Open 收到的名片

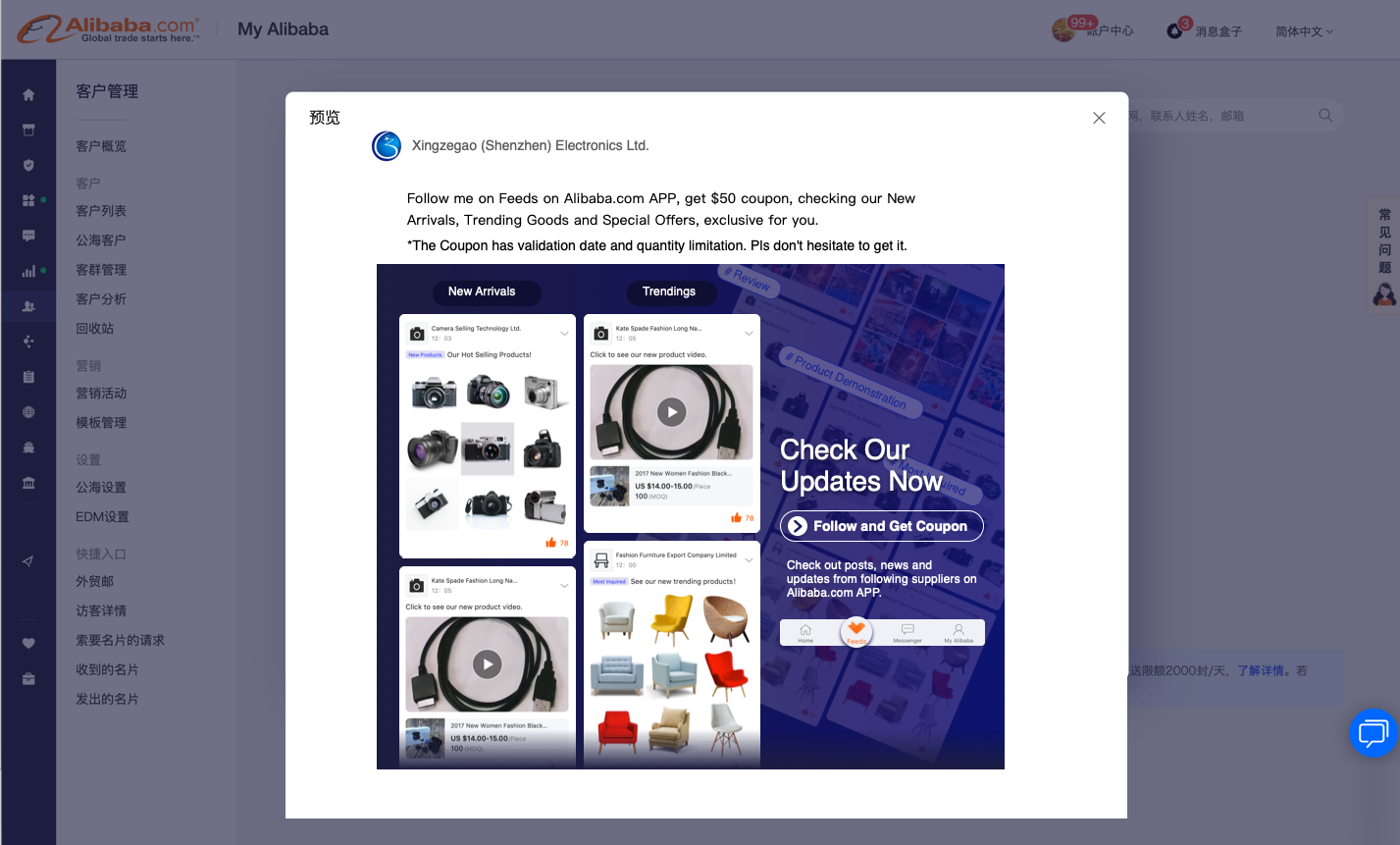pyautogui.click(x=107, y=670)
